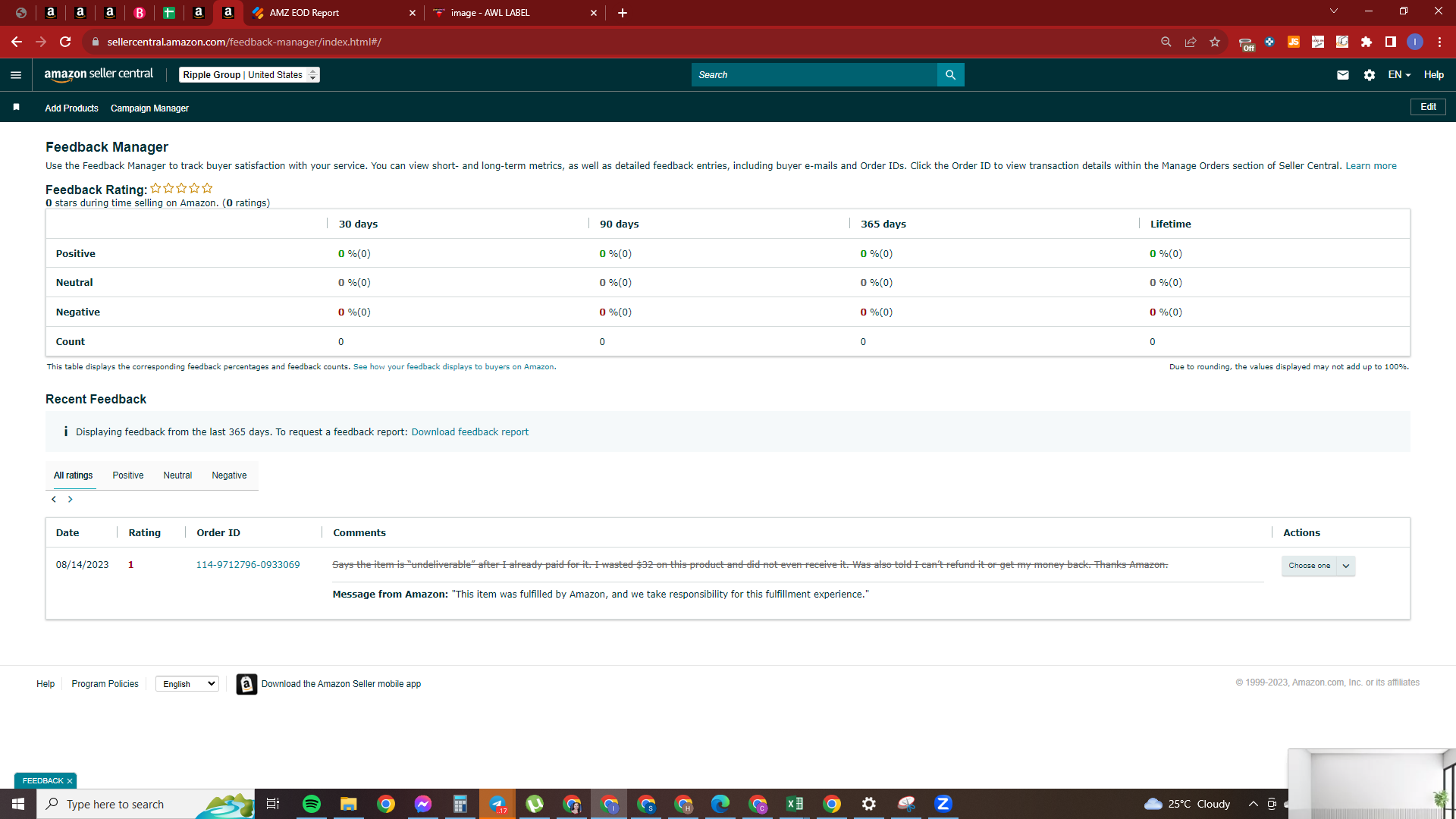Open the Add Products shortcut
The image size is (1456, 819).
71,108
